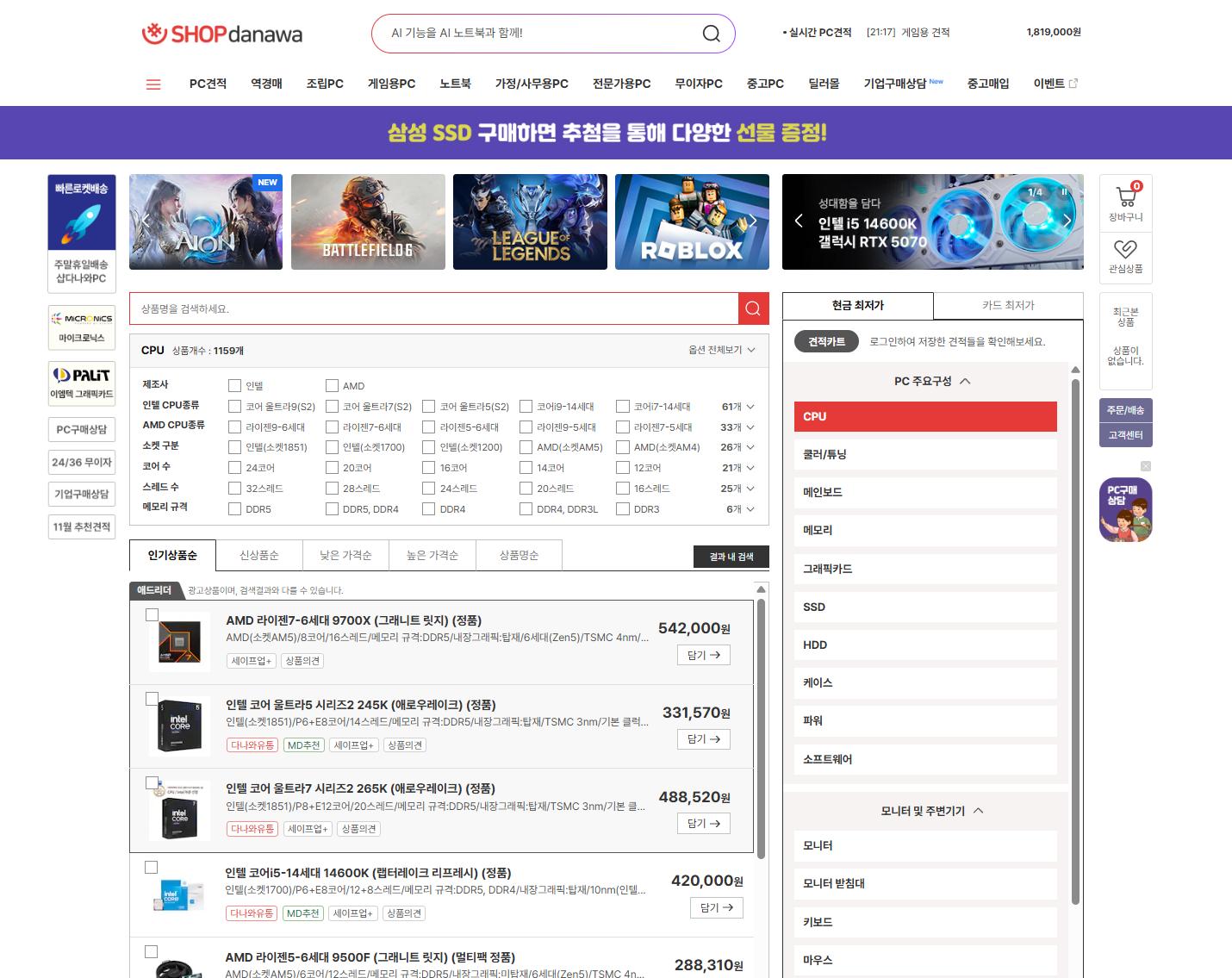Add Ryzen 9700X with 담기 button
1232x978 pixels.
704,655
